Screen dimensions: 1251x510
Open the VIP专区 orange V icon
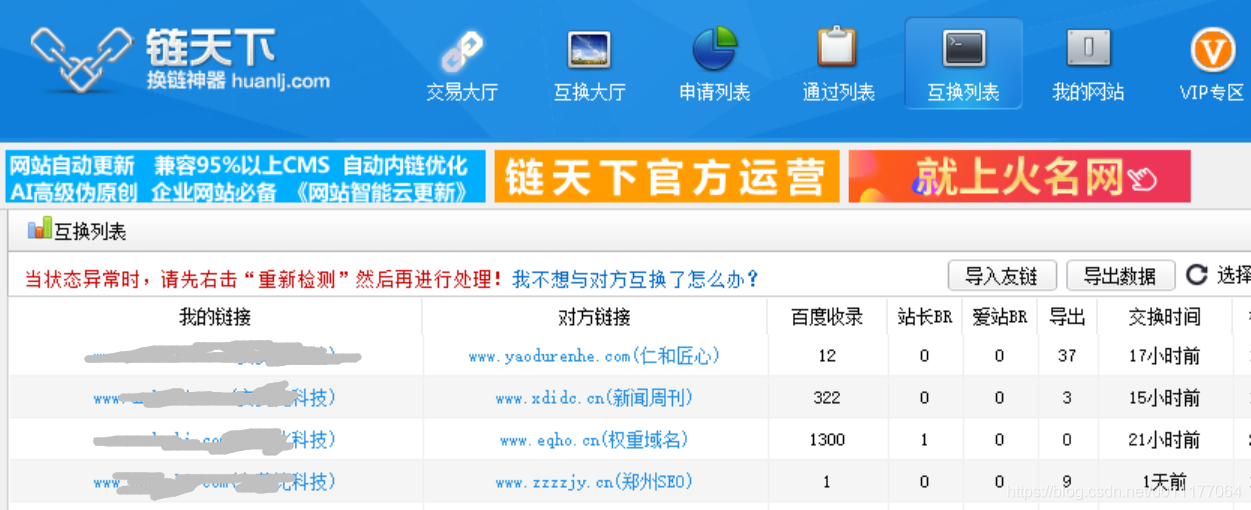(1213, 49)
